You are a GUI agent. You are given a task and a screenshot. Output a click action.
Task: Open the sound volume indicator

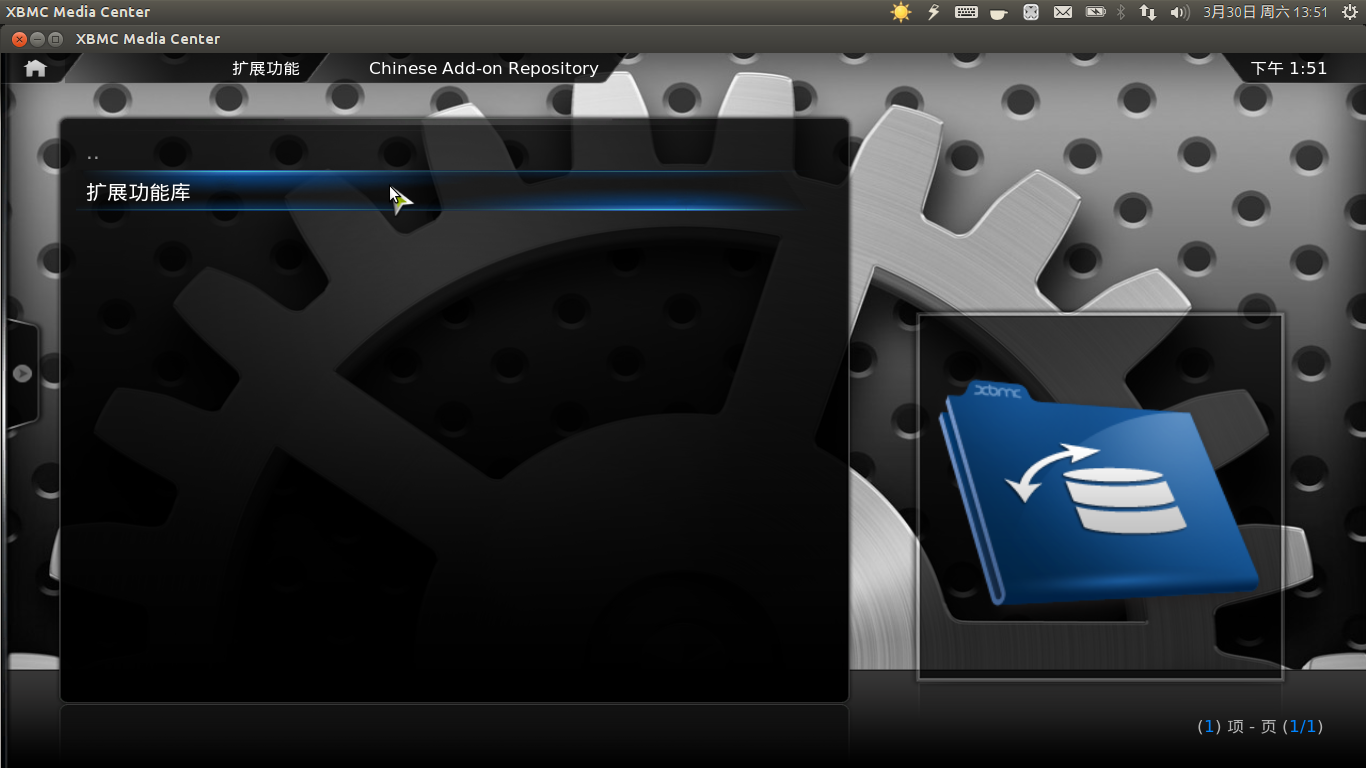[x=1180, y=12]
